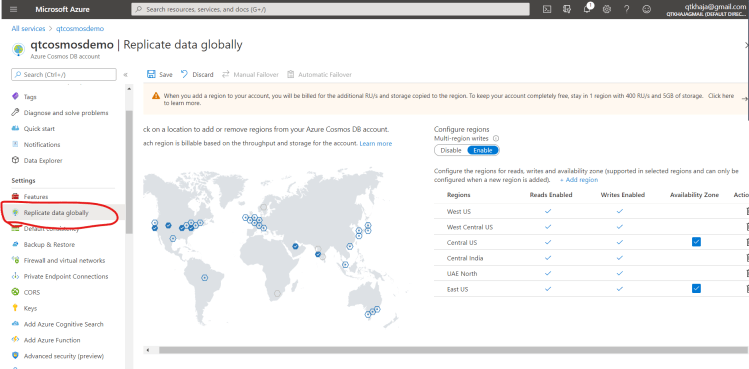Open the CORS settings
Screen dimensions: 749x369
point(32,292)
